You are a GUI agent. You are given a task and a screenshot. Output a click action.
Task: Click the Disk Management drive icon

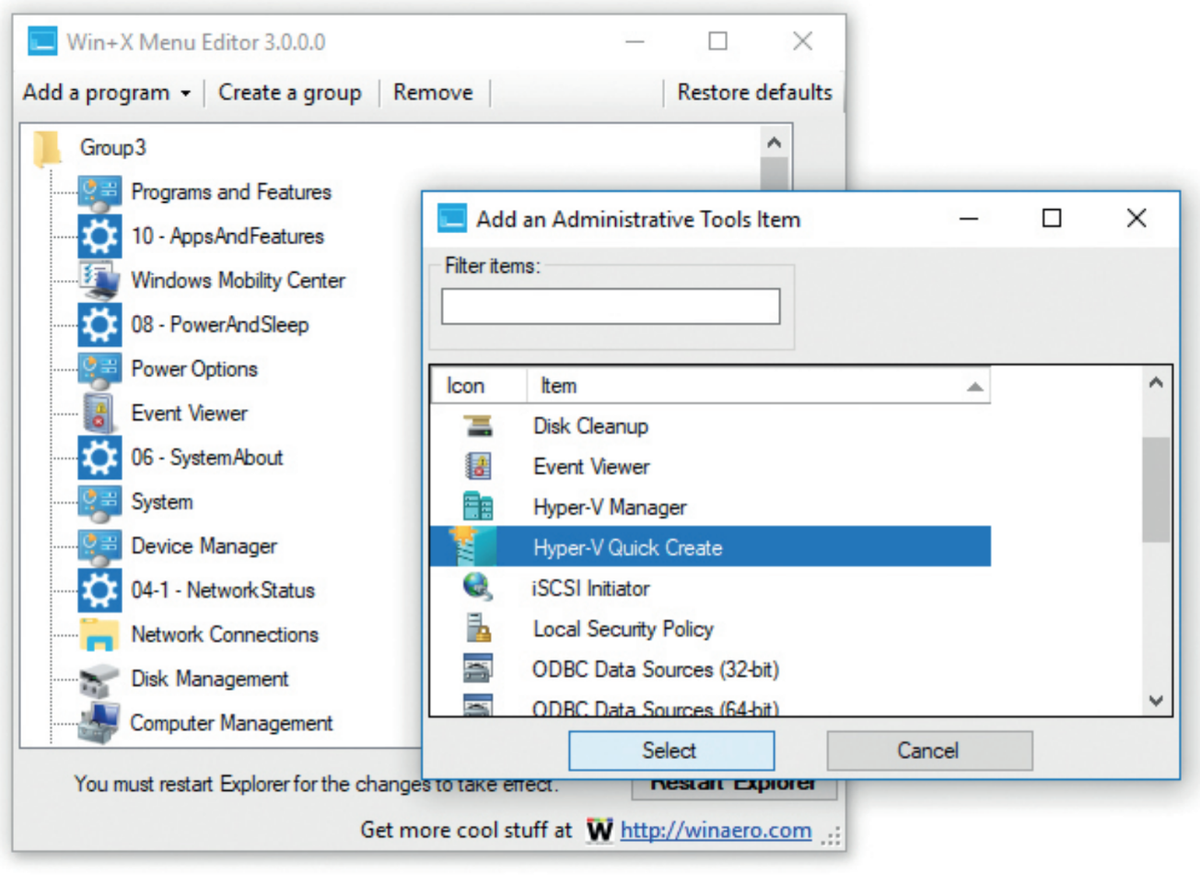(x=99, y=678)
